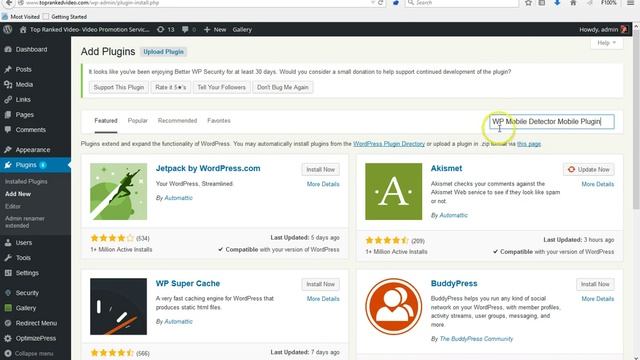The width and height of the screenshot is (640, 360).
Task: Open the plugin Editor submenu item
Action: coord(13,207)
